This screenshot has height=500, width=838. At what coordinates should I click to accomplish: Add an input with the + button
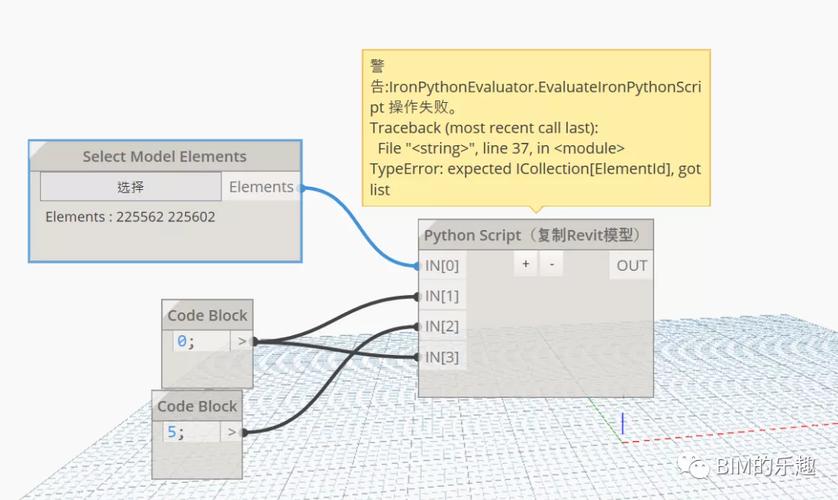[x=526, y=264]
